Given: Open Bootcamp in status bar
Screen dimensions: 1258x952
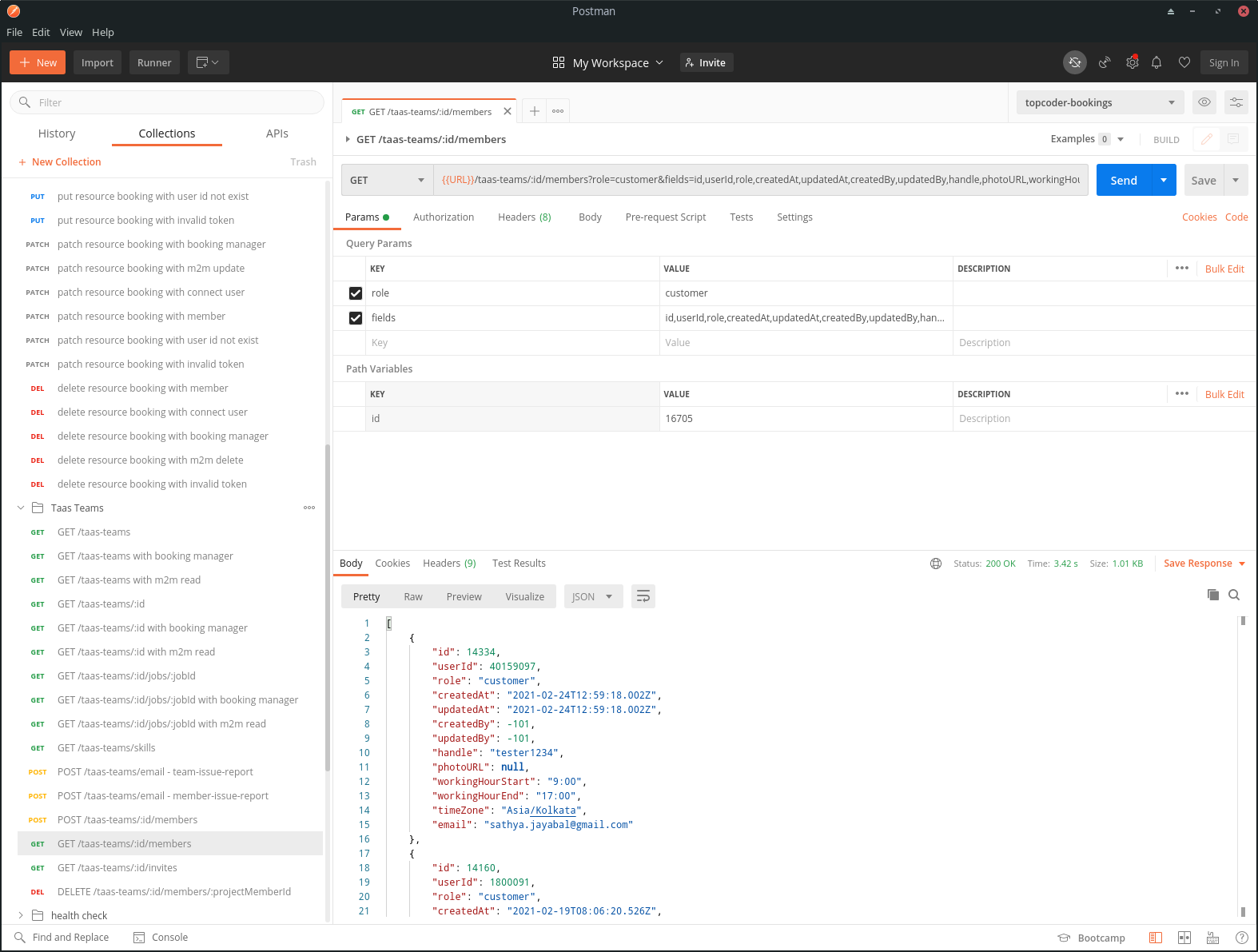Looking at the screenshot, I should (1092, 938).
